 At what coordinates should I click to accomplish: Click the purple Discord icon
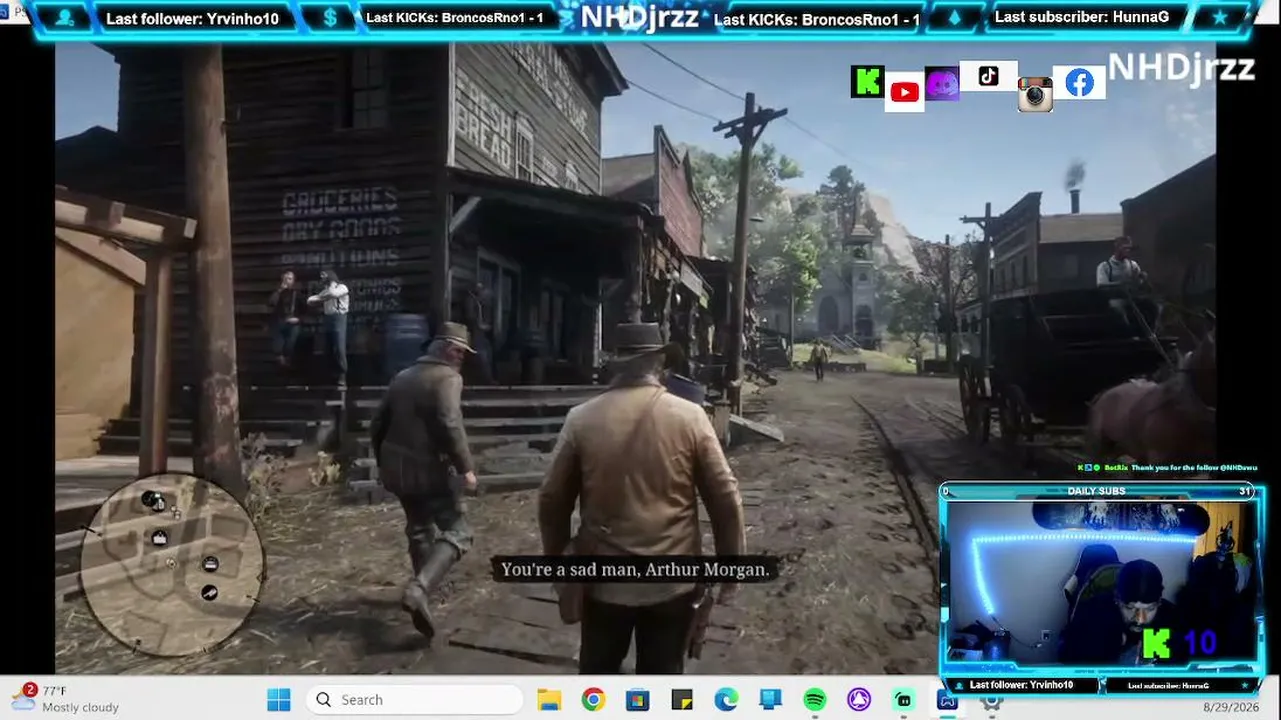(942, 84)
